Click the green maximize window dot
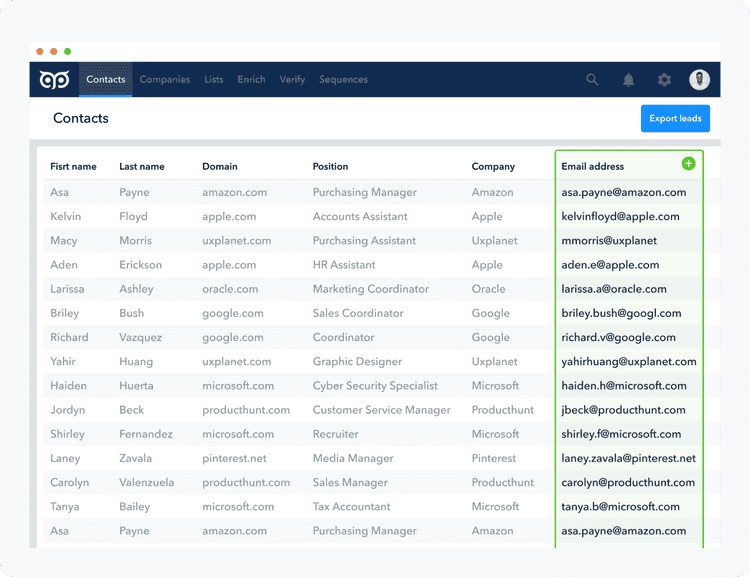The image size is (750, 577). [x=67, y=51]
